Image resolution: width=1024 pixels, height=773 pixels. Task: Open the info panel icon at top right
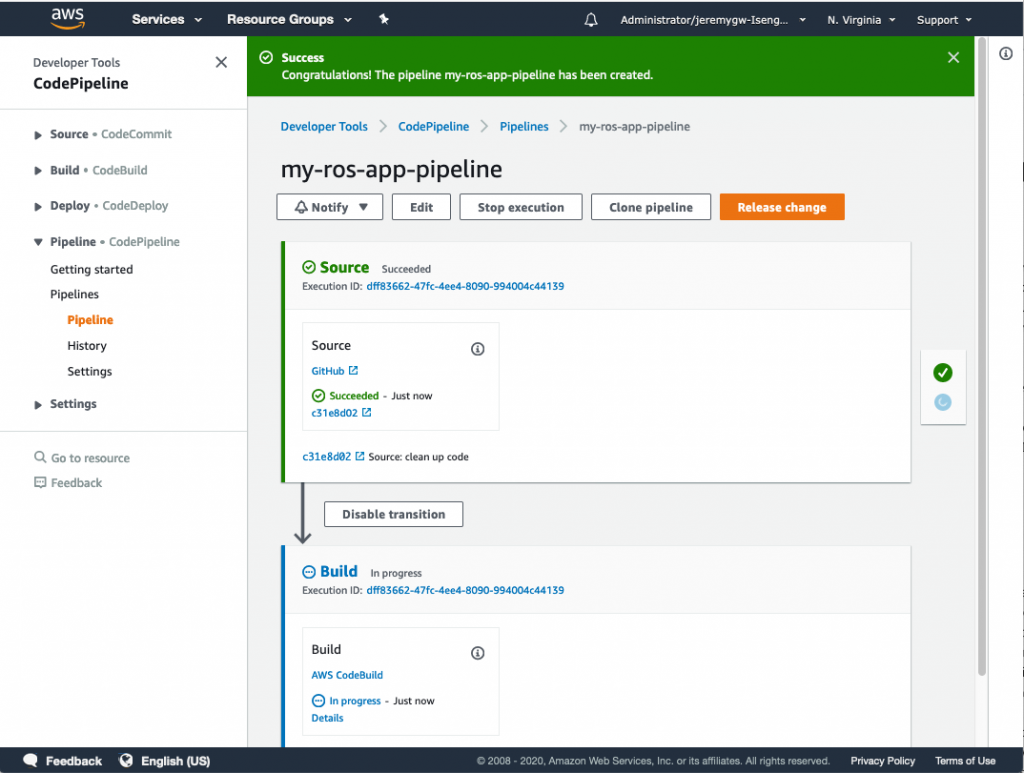click(1006, 54)
